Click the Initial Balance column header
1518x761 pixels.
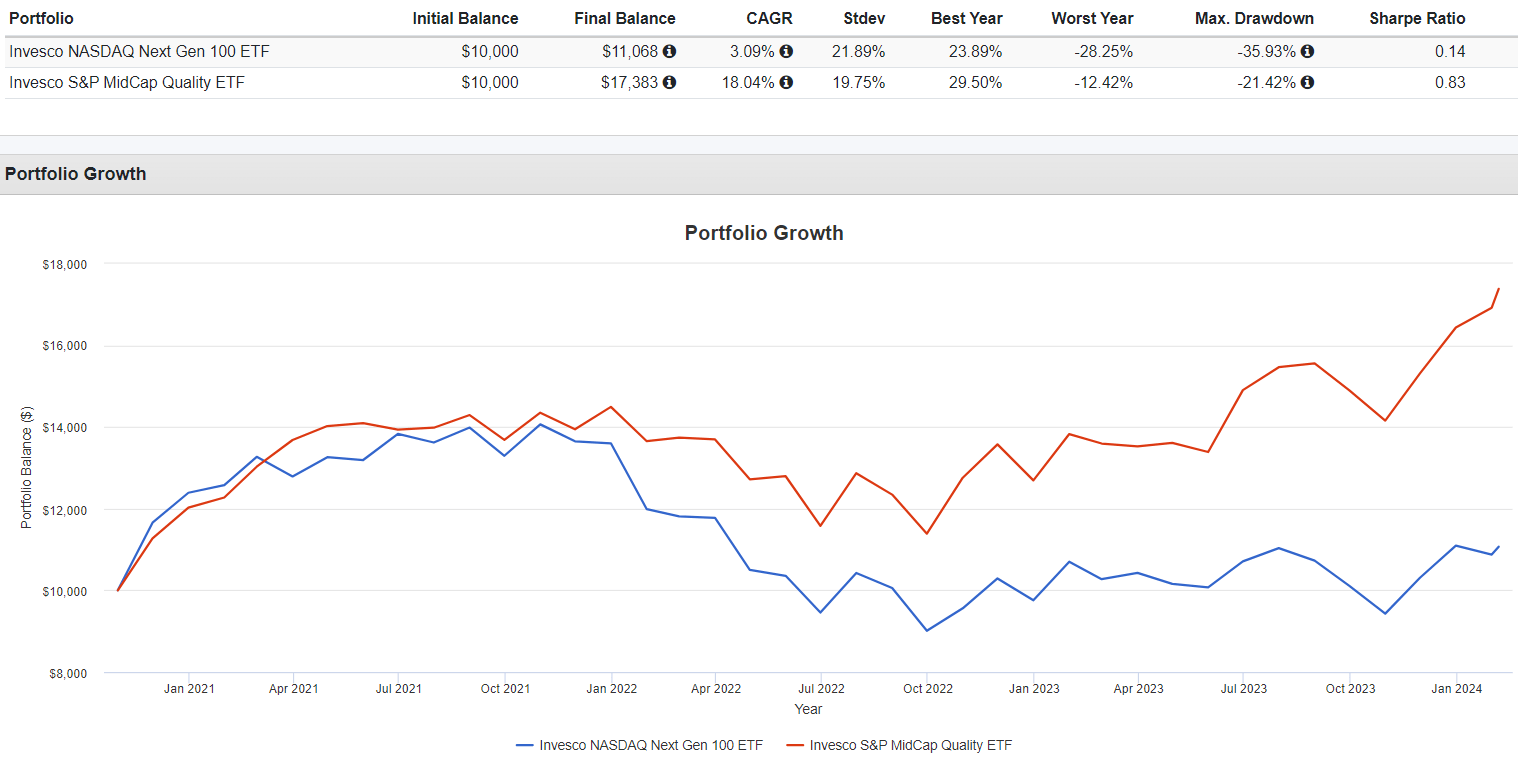(465, 18)
